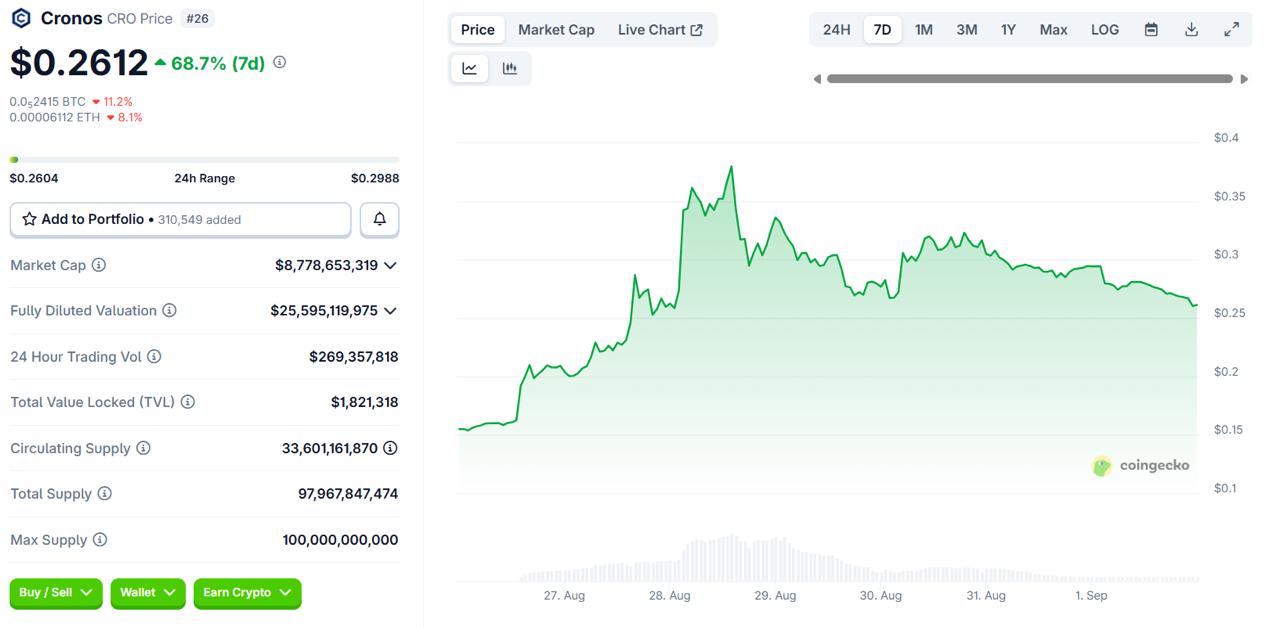Select the 7D time range
This screenshot has height=627, width=1280.
(882, 30)
